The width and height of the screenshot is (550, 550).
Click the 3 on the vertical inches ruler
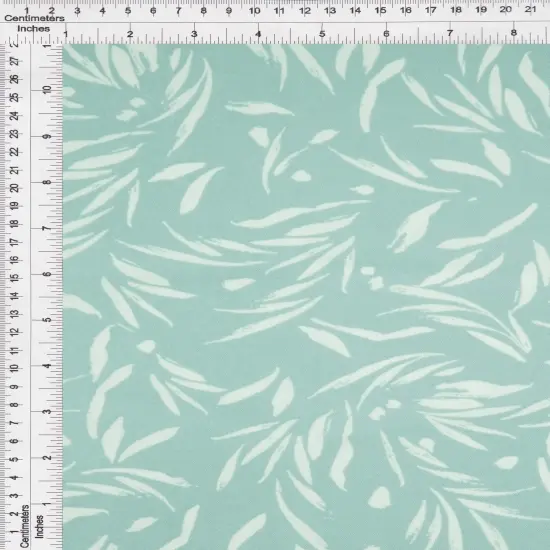47,411
